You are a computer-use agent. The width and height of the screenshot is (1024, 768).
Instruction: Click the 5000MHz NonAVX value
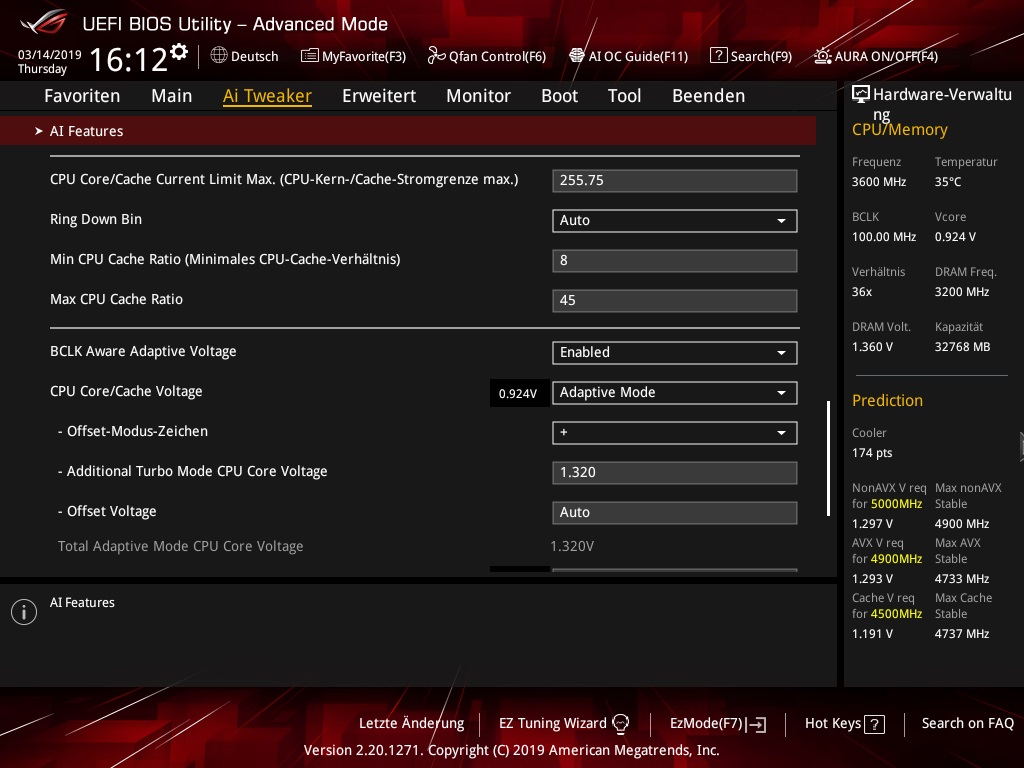[897, 504]
